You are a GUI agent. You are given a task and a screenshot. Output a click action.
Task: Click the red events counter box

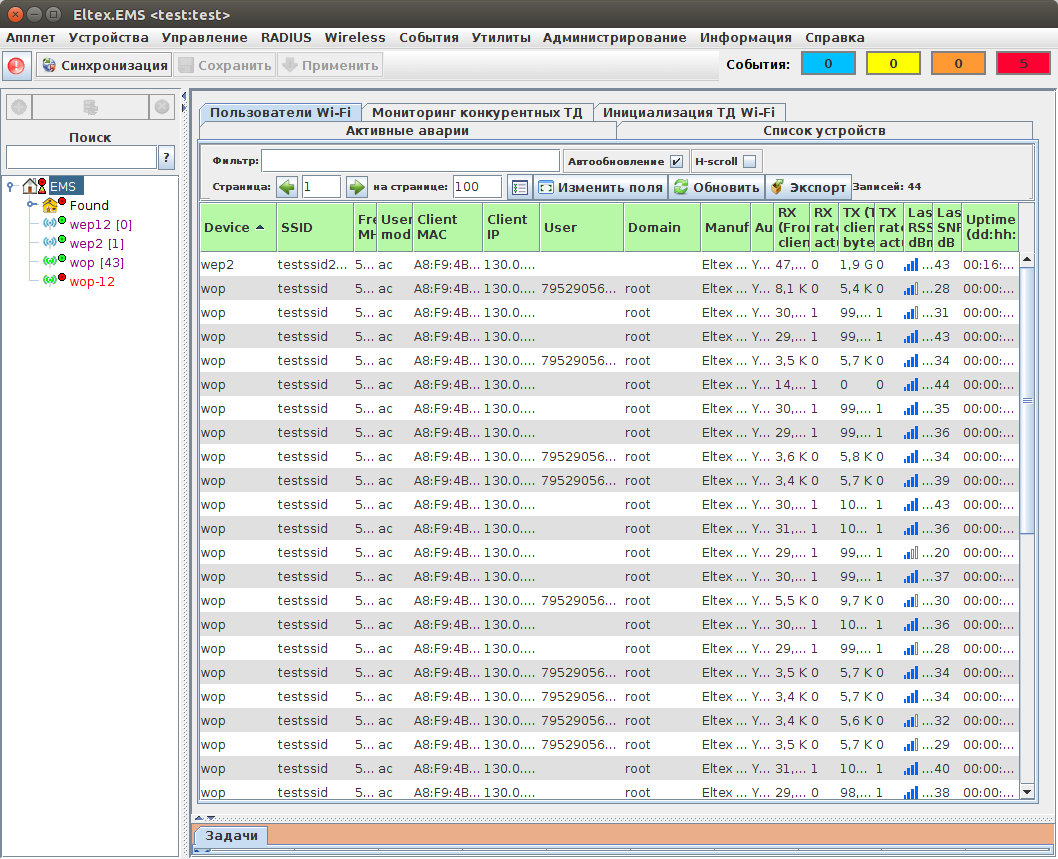1022,64
